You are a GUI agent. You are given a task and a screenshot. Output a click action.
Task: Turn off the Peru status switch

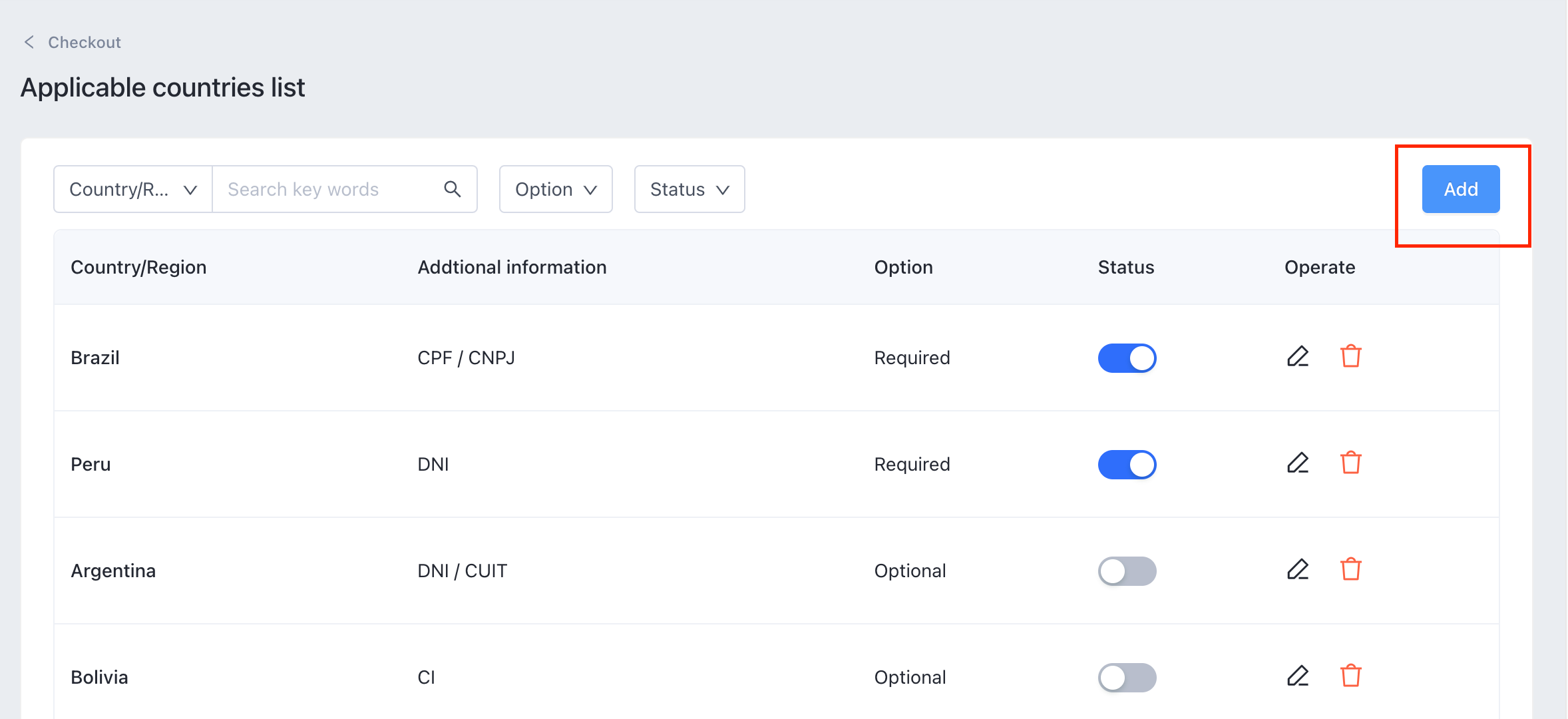tap(1127, 465)
